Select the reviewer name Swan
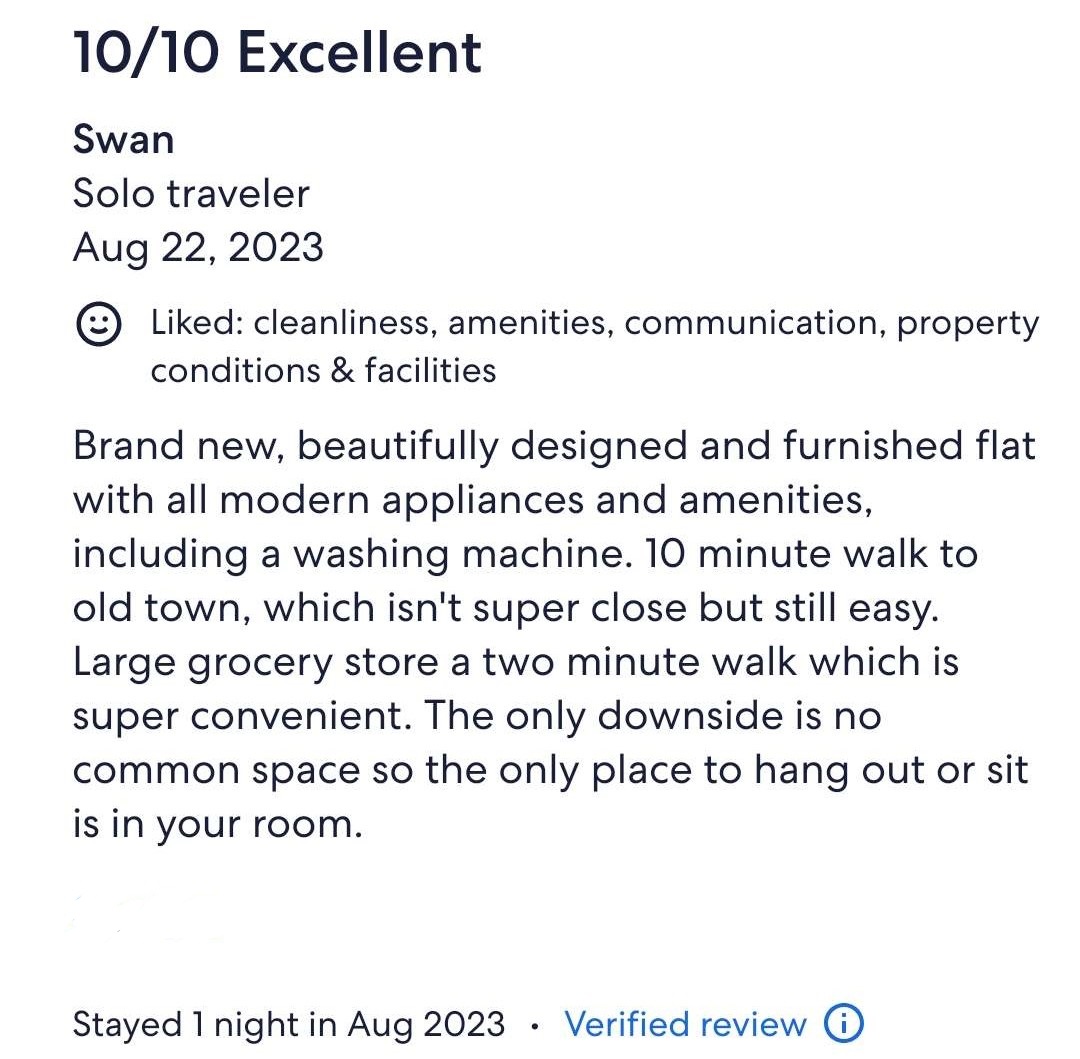The width and height of the screenshot is (1080, 1059). [123, 139]
